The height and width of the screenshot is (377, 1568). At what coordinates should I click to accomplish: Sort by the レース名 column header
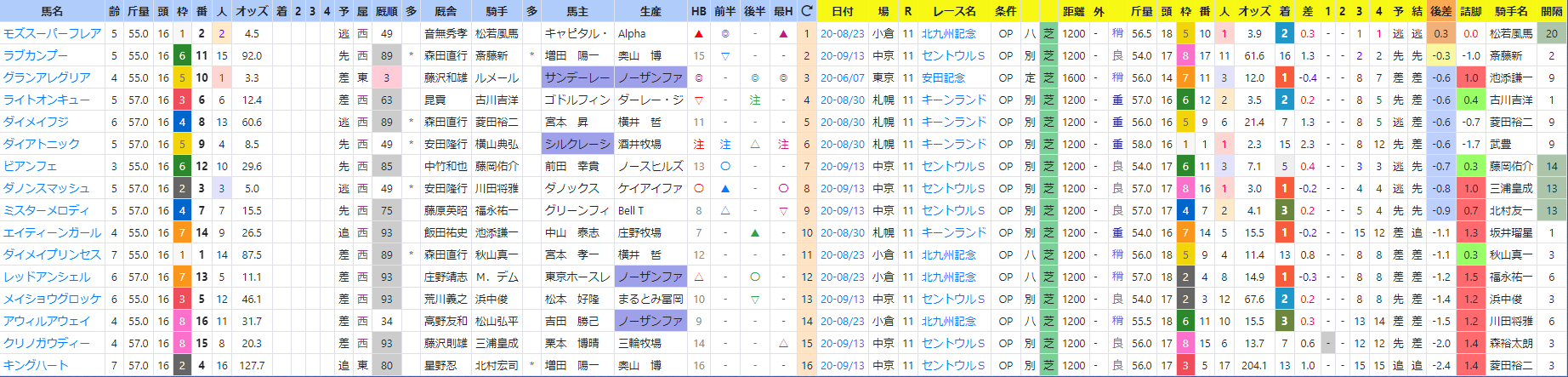click(x=954, y=11)
